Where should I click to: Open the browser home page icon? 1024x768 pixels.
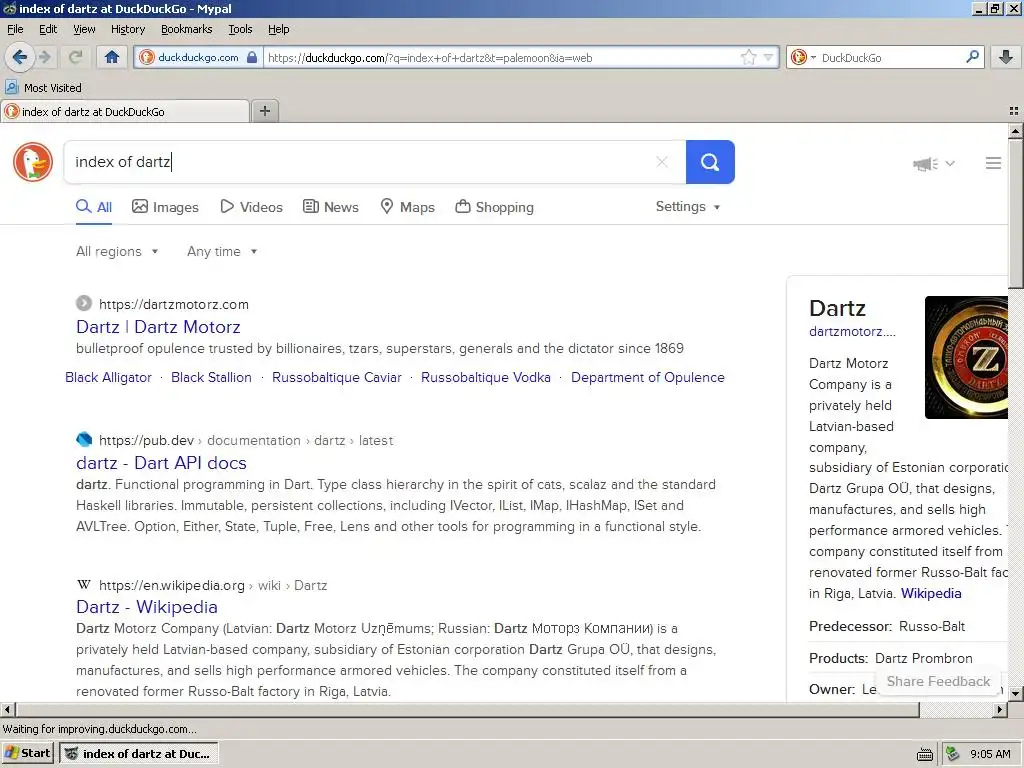(x=112, y=57)
